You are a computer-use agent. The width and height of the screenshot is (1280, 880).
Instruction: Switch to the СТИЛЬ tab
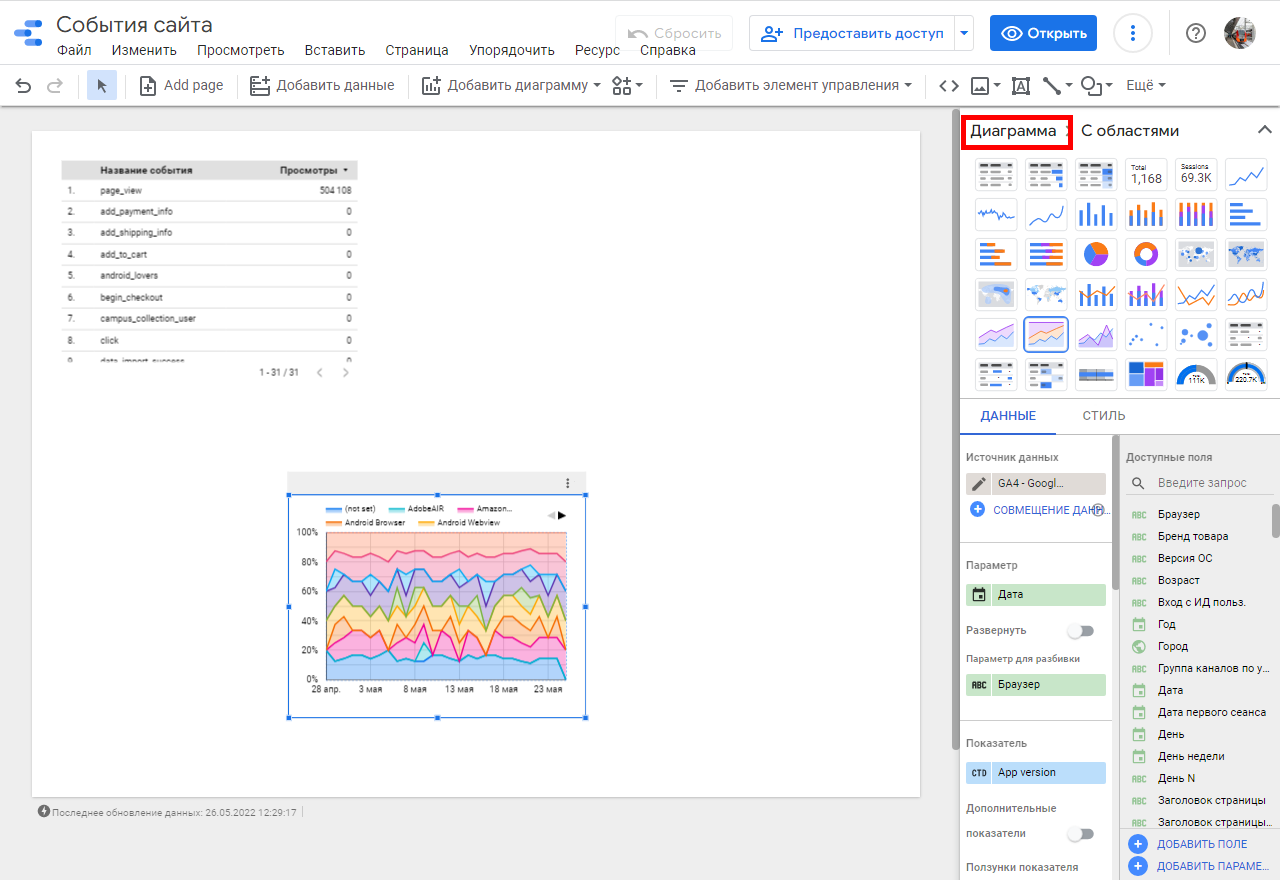coord(1103,415)
